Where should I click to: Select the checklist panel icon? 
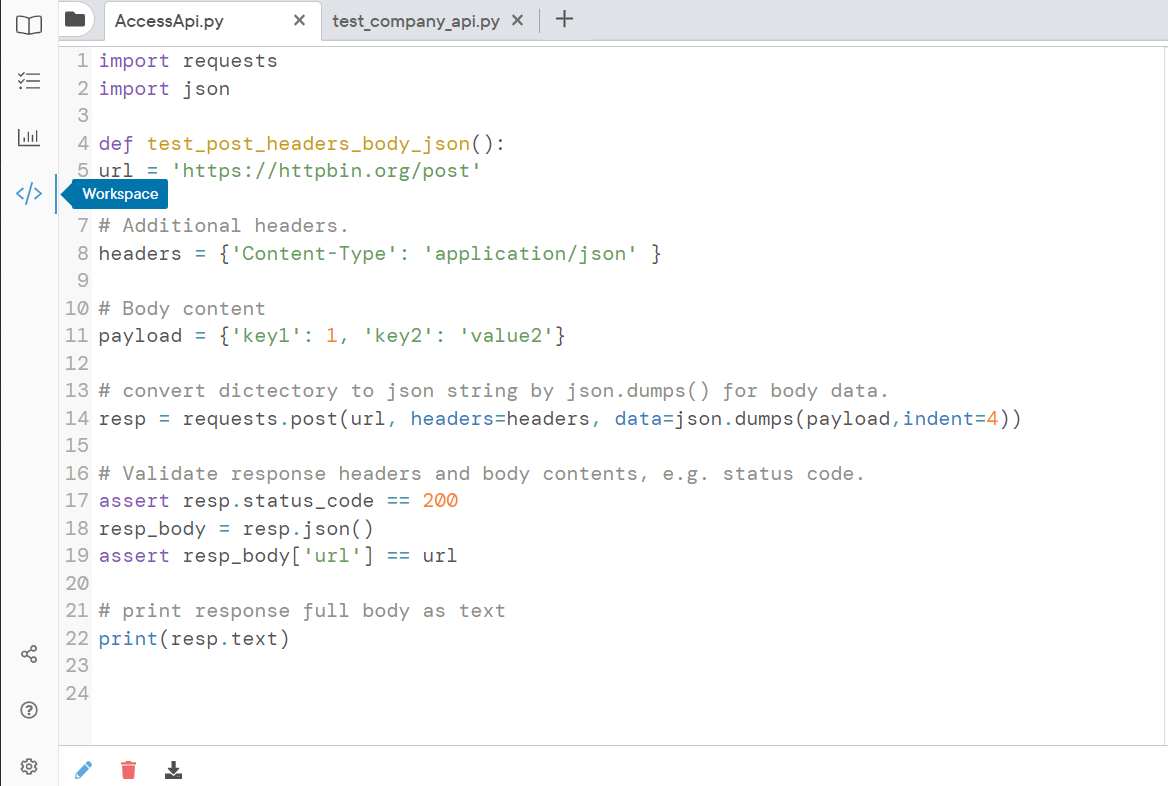click(28, 82)
